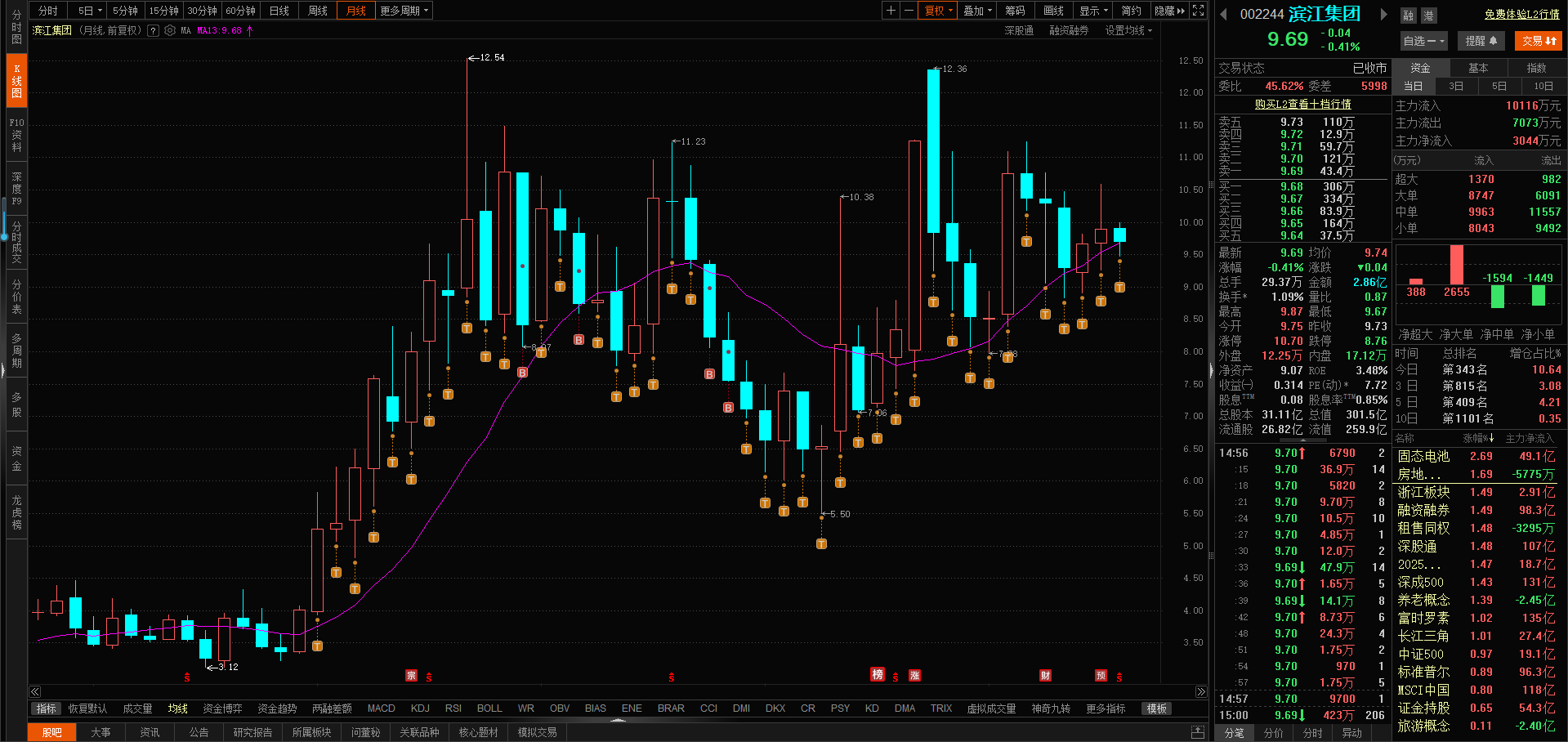The width and height of the screenshot is (1568, 742).
Task: Open 自选 watchlist dropdown
Action: (x=1423, y=41)
